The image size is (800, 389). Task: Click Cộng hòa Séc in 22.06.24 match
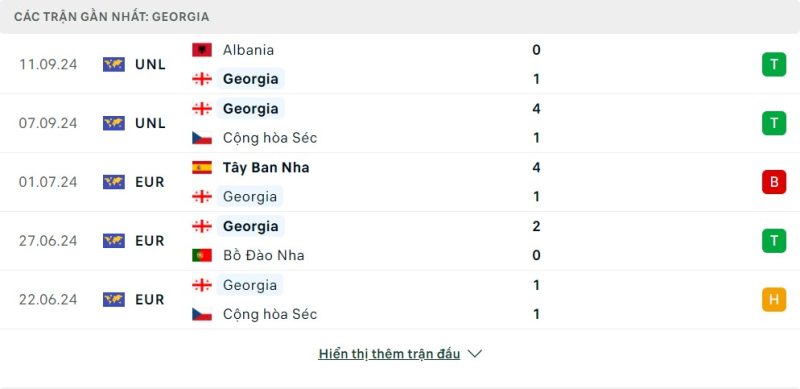click(270, 314)
